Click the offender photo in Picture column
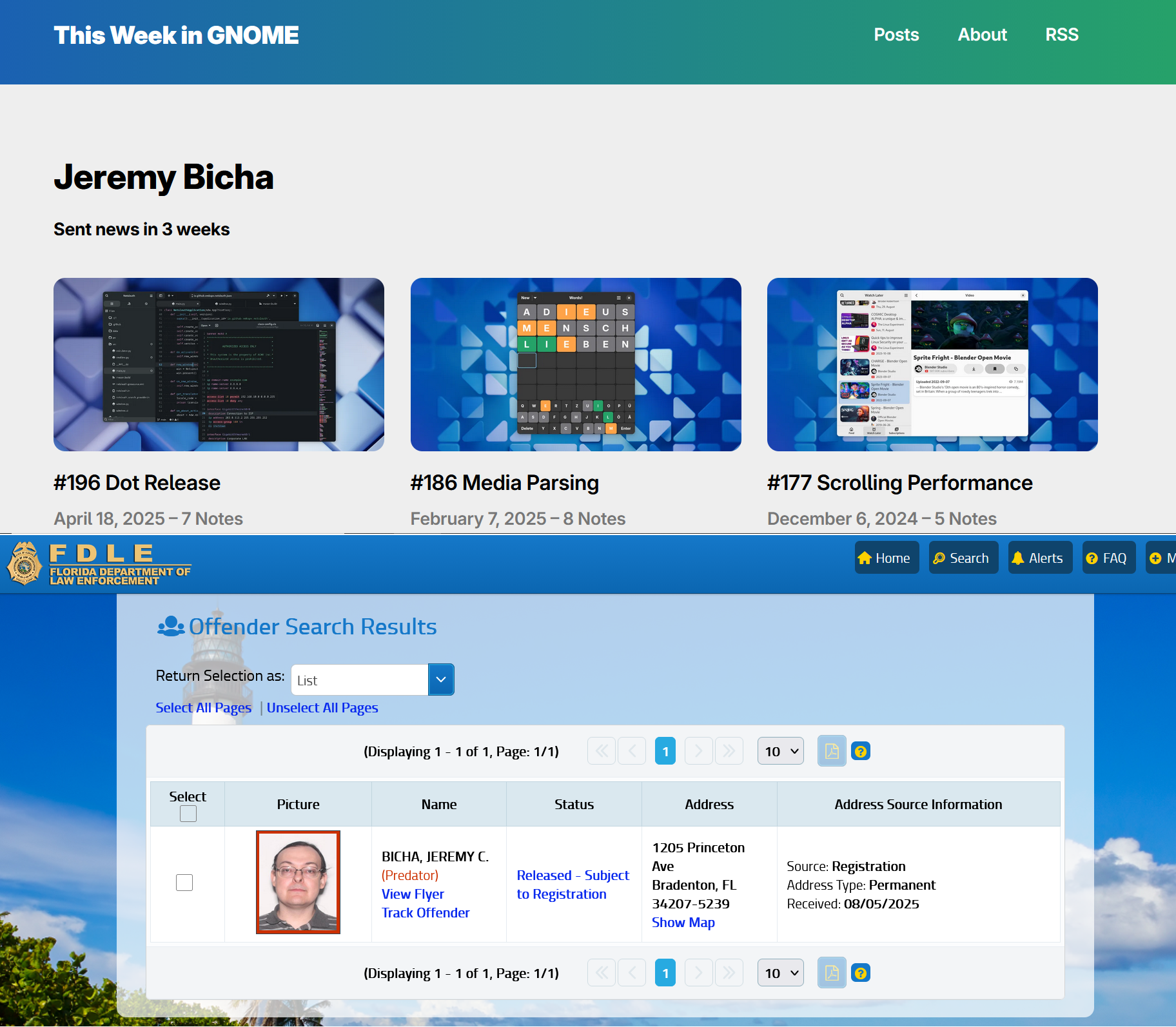Screen dimensions: 1176x1027 click(298, 882)
